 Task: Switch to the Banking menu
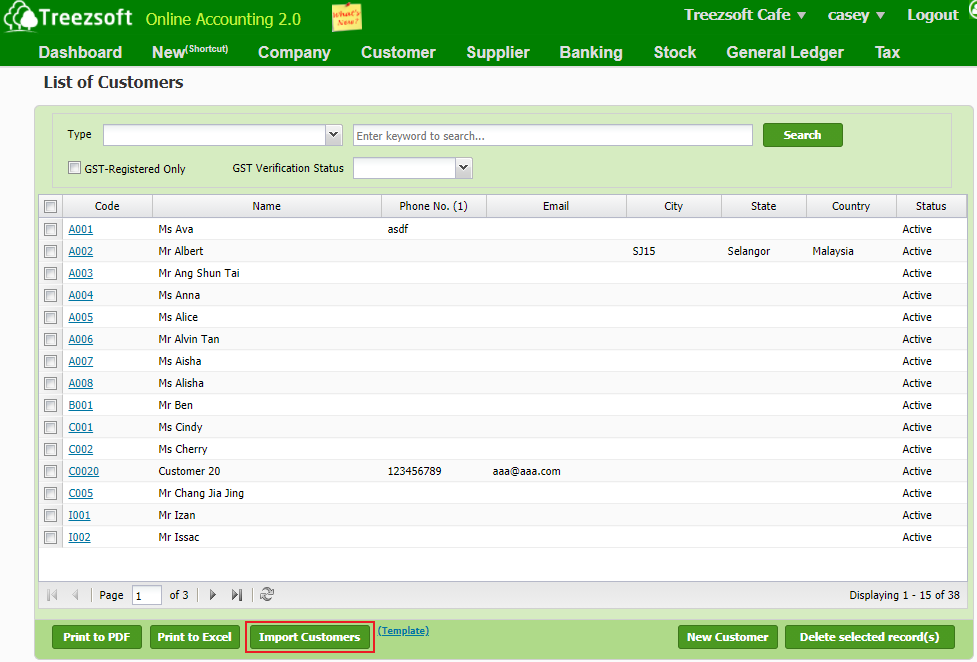click(591, 52)
